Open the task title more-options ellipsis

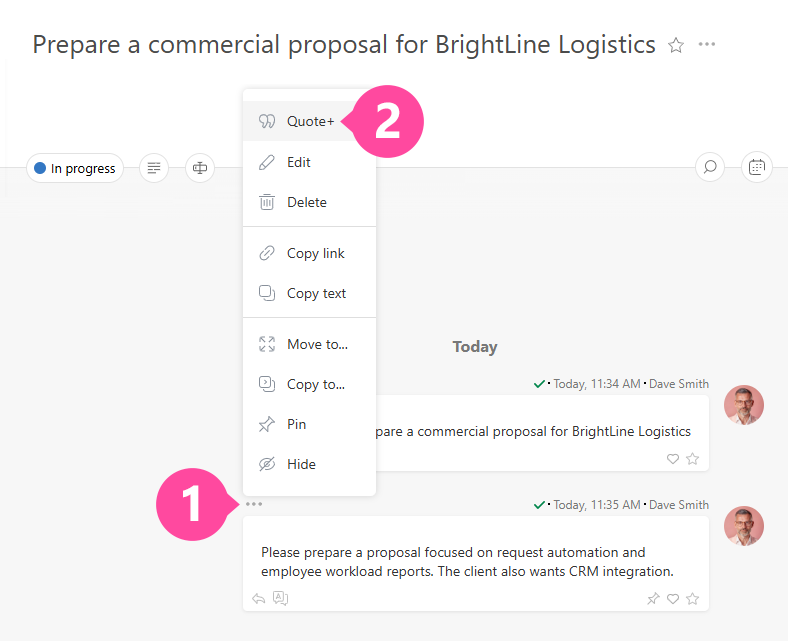click(x=707, y=45)
